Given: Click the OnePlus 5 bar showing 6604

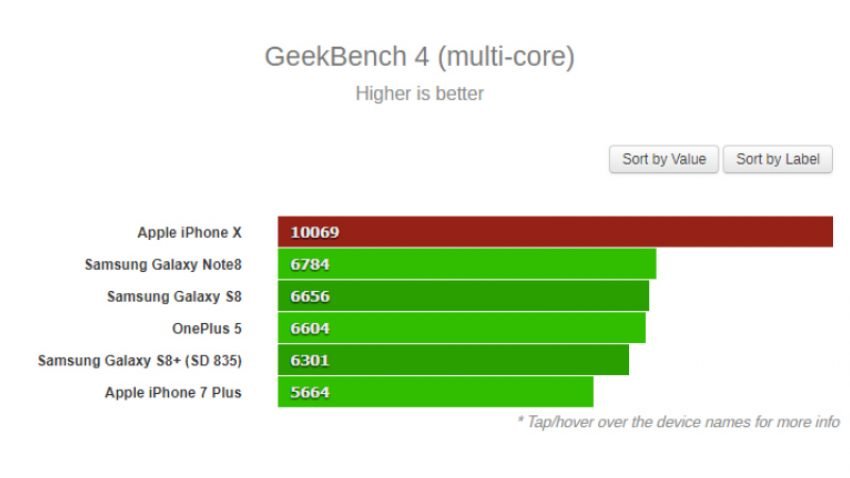Looking at the screenshot, I should tap(462, 328).
